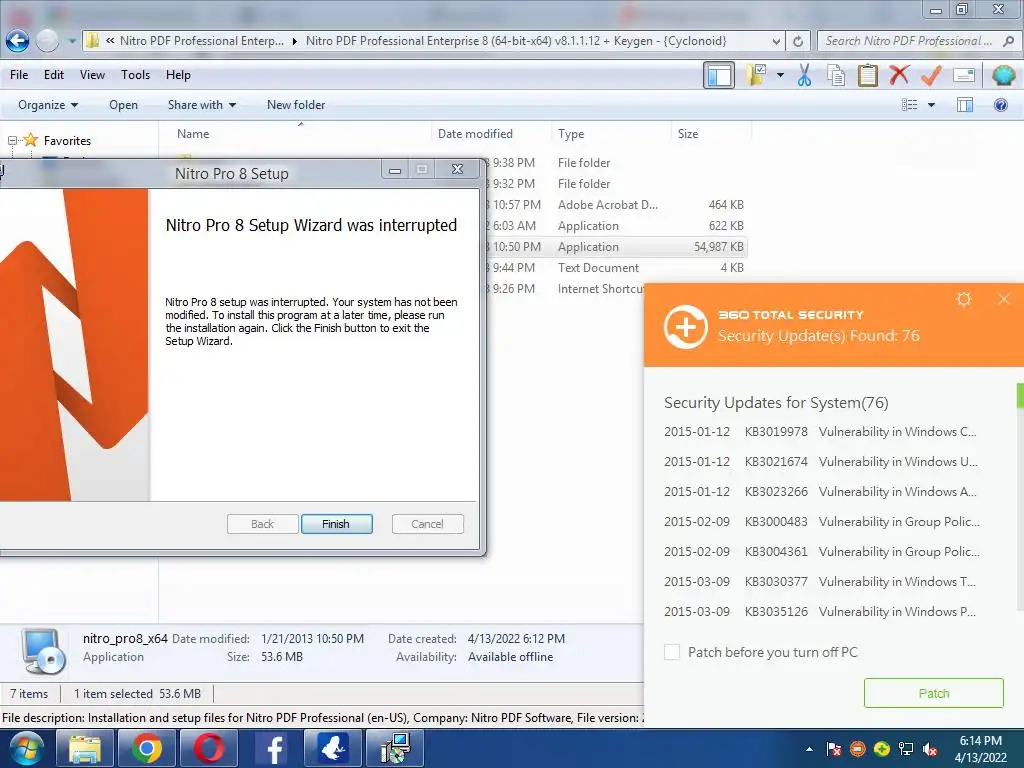Click the taskbar clock showing 6:14 PM

980,749
